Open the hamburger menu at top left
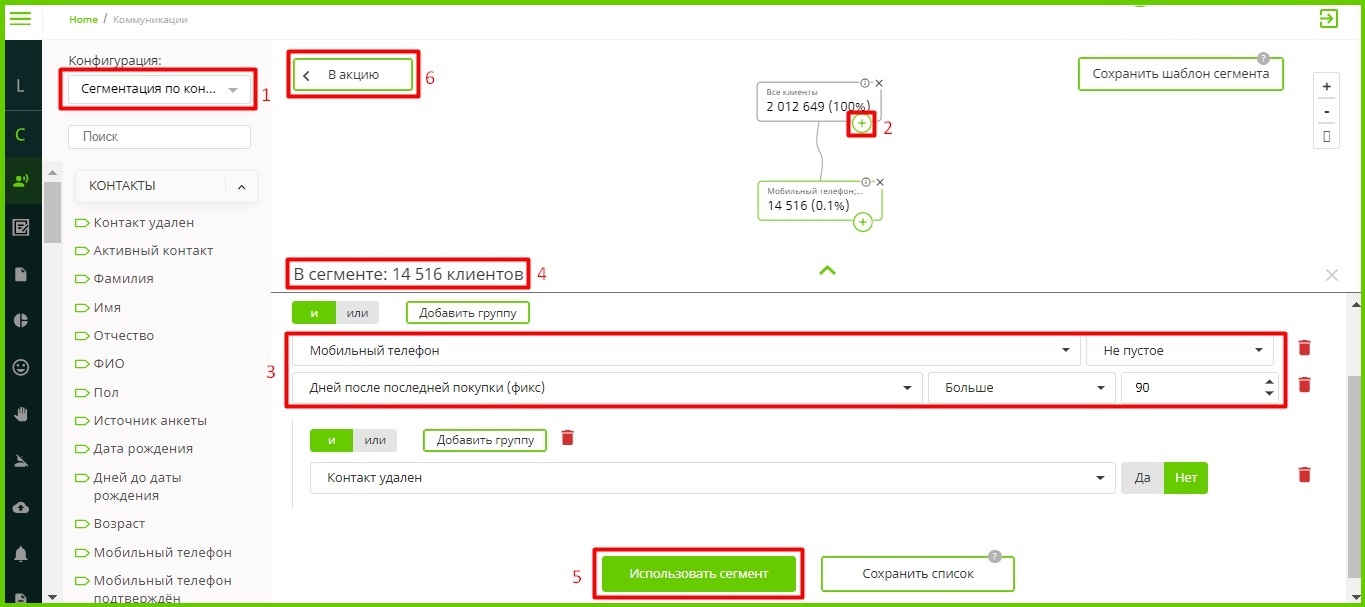This screenshot has width=1365, height=607. [x=20, y=19]
